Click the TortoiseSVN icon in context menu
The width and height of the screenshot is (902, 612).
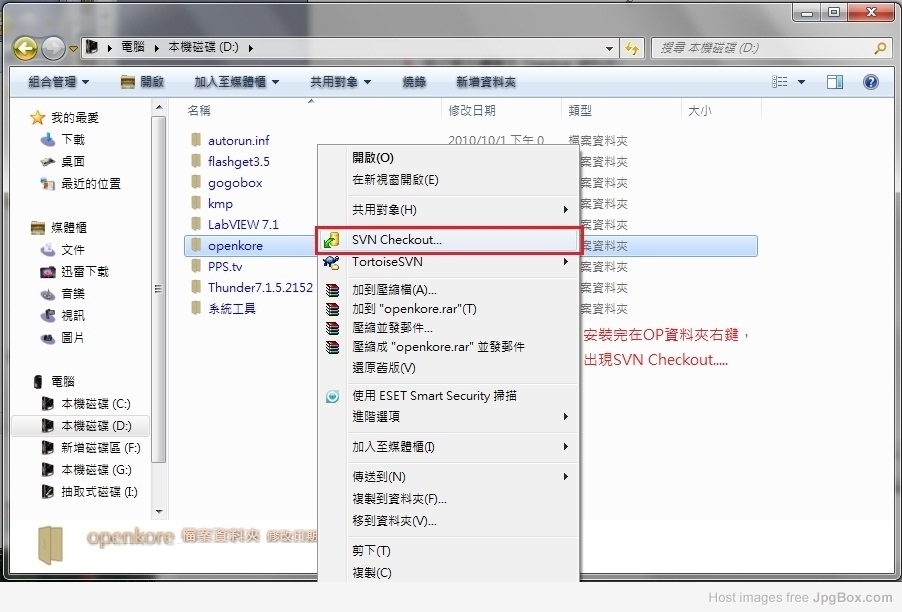[332, 262]
